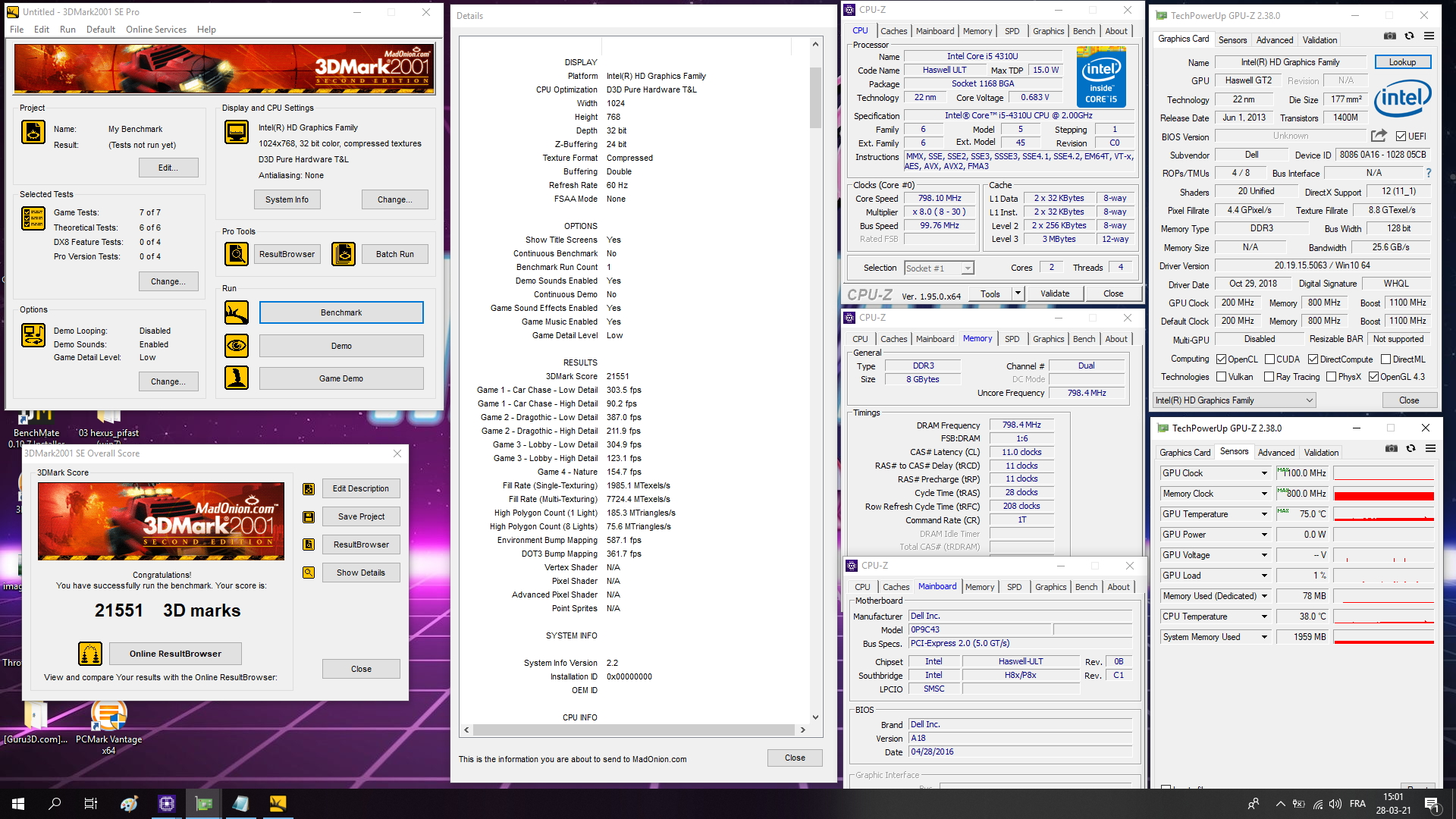Click the Project icon beside My Benchmark
This screenshot has height=819, width=1456.
tap(33, 132)
